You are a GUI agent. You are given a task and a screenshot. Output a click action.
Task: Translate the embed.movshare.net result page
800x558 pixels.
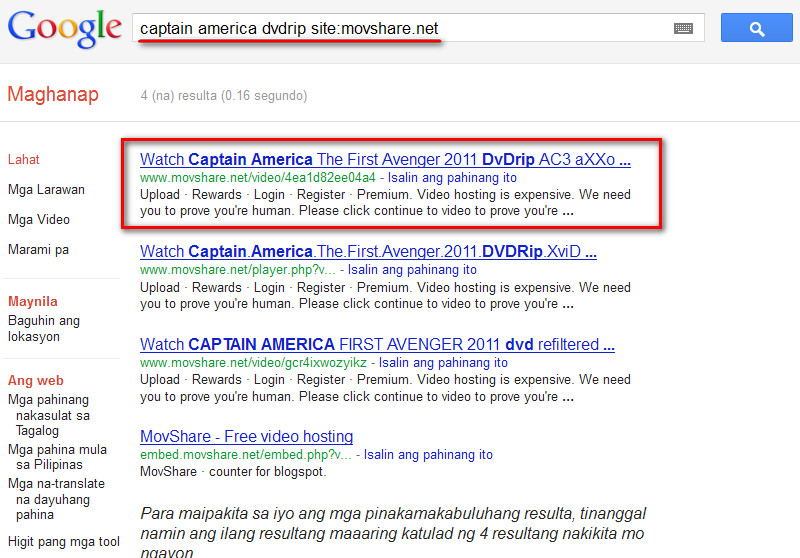click(428, 454)
